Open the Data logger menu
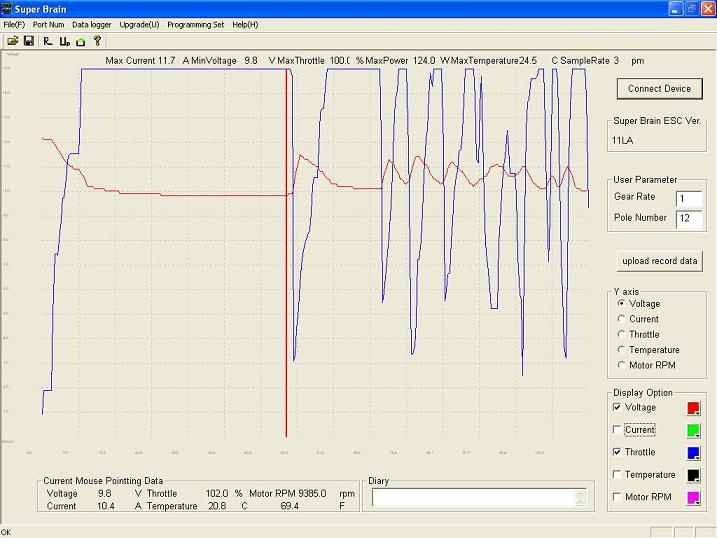Screen dimensions: 717x538 tap(91, 25)
